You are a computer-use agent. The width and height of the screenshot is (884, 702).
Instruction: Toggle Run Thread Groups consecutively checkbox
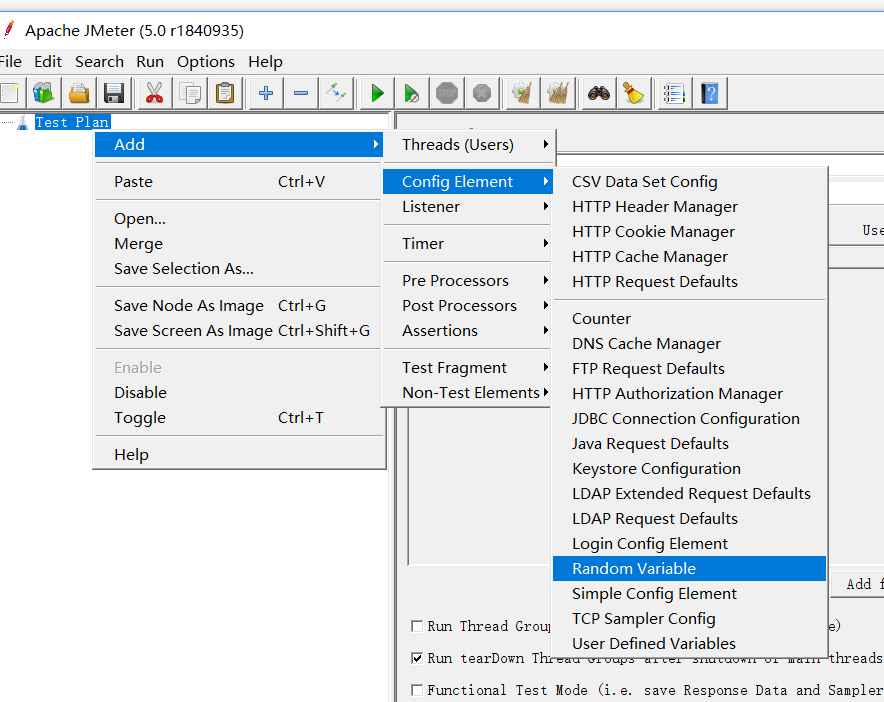pyautogui.click(x=417, y=626)
